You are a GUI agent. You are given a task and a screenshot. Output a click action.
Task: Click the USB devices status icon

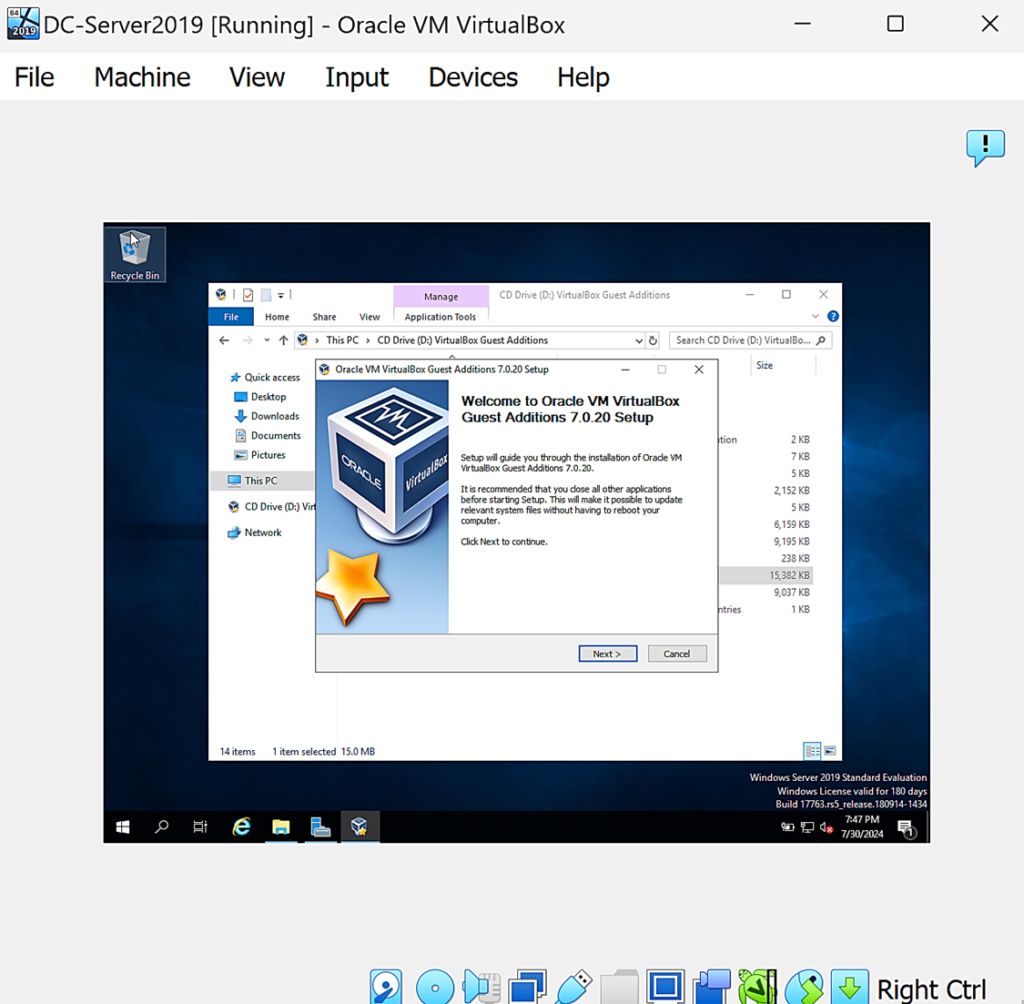[x=574, y=987]
